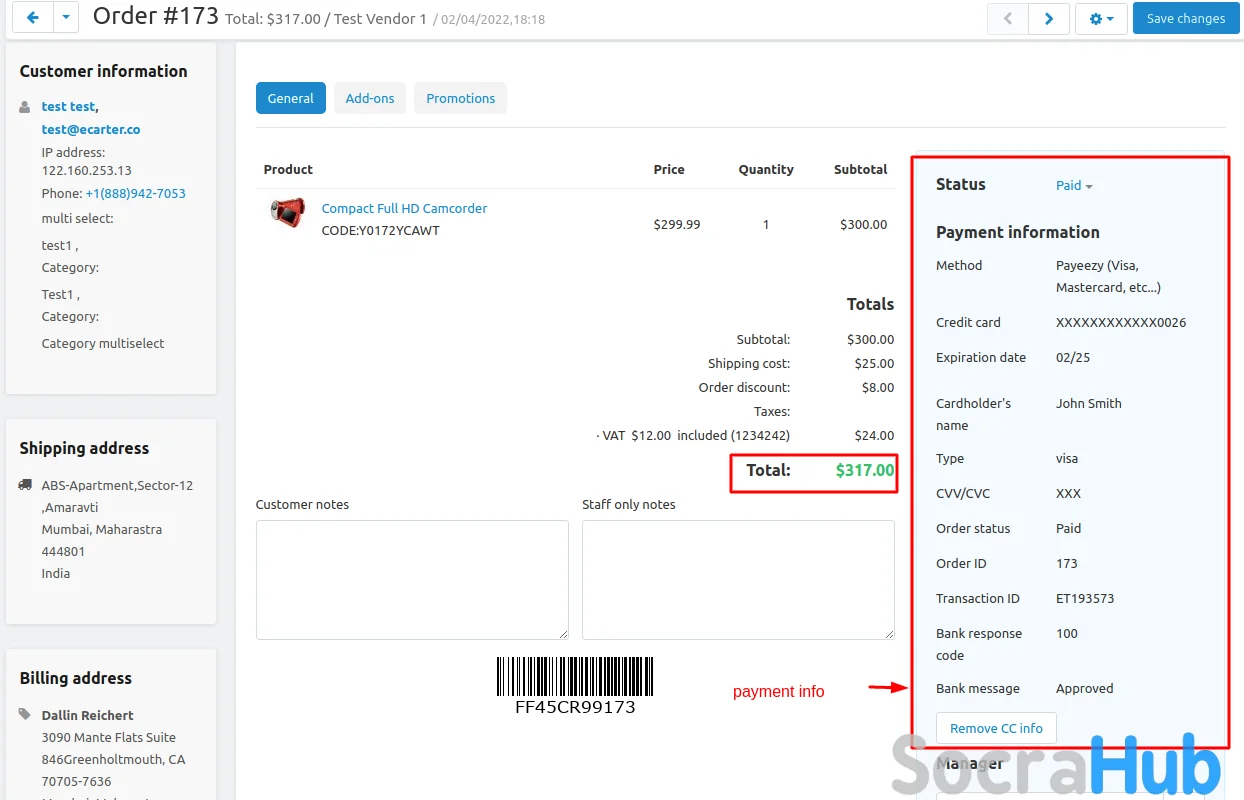The height and width of the screenshot is (800, 1244).
Task: Click Save changes button
Action: (1185, 18)
